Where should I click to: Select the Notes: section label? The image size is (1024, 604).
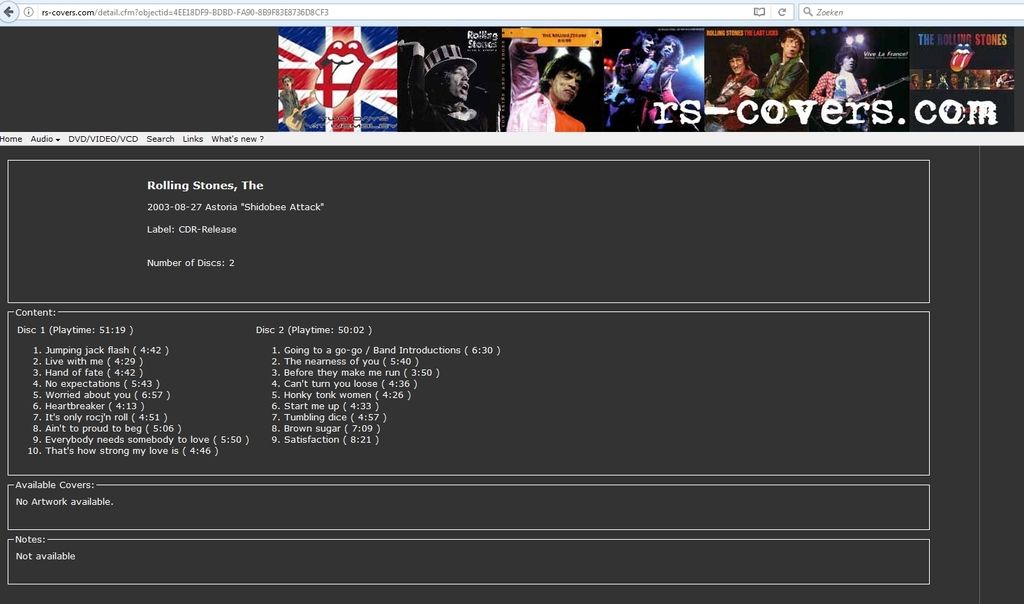coord(30,539)
